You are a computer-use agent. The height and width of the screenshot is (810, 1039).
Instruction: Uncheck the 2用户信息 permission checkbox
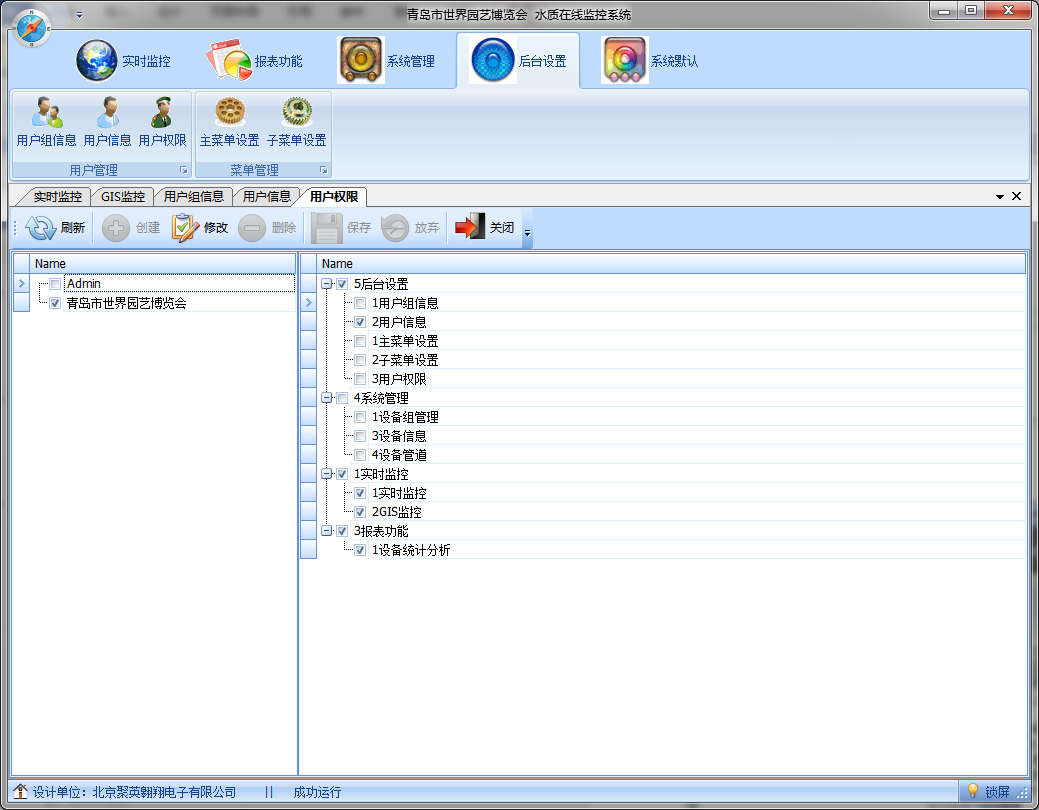coord(360,322)
